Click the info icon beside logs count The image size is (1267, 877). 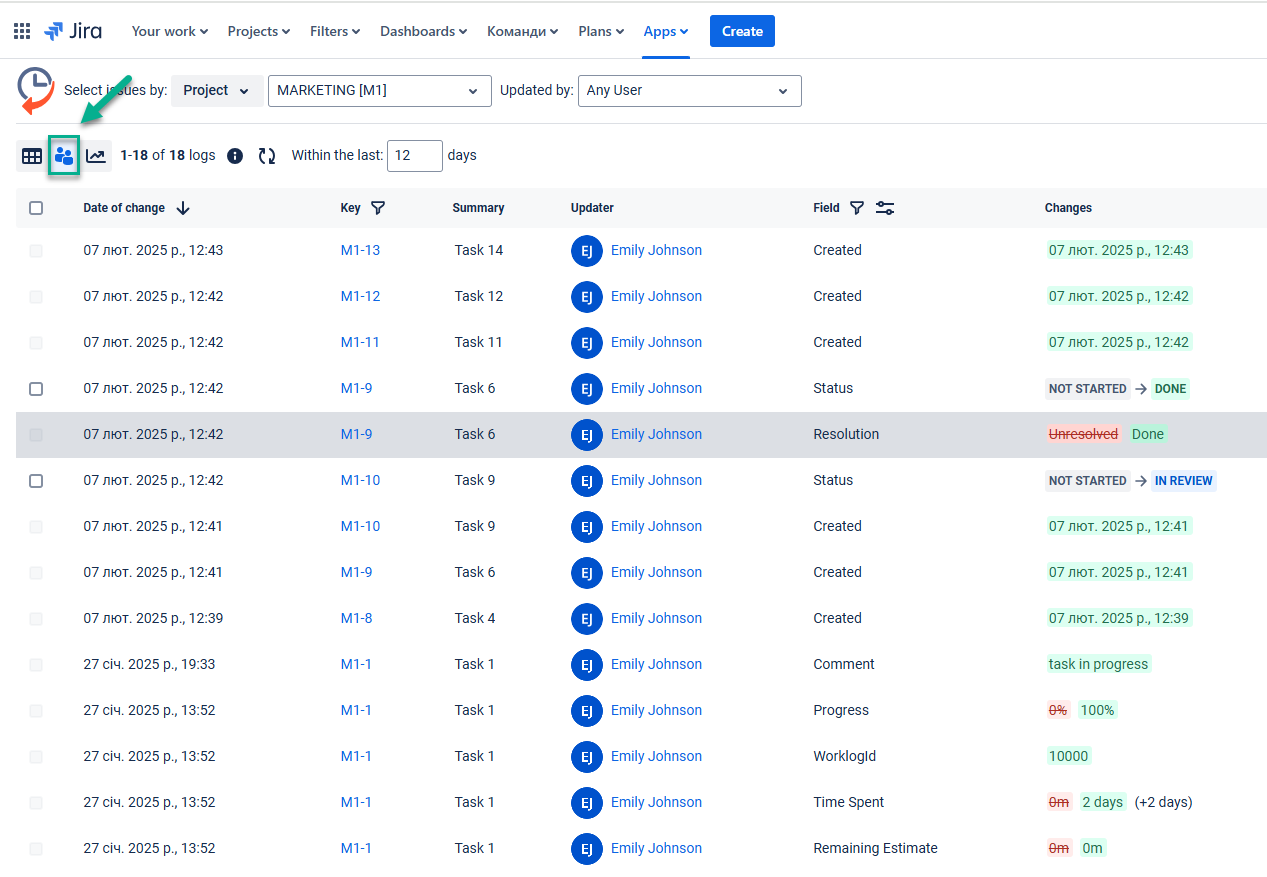[x=235, y=156]
